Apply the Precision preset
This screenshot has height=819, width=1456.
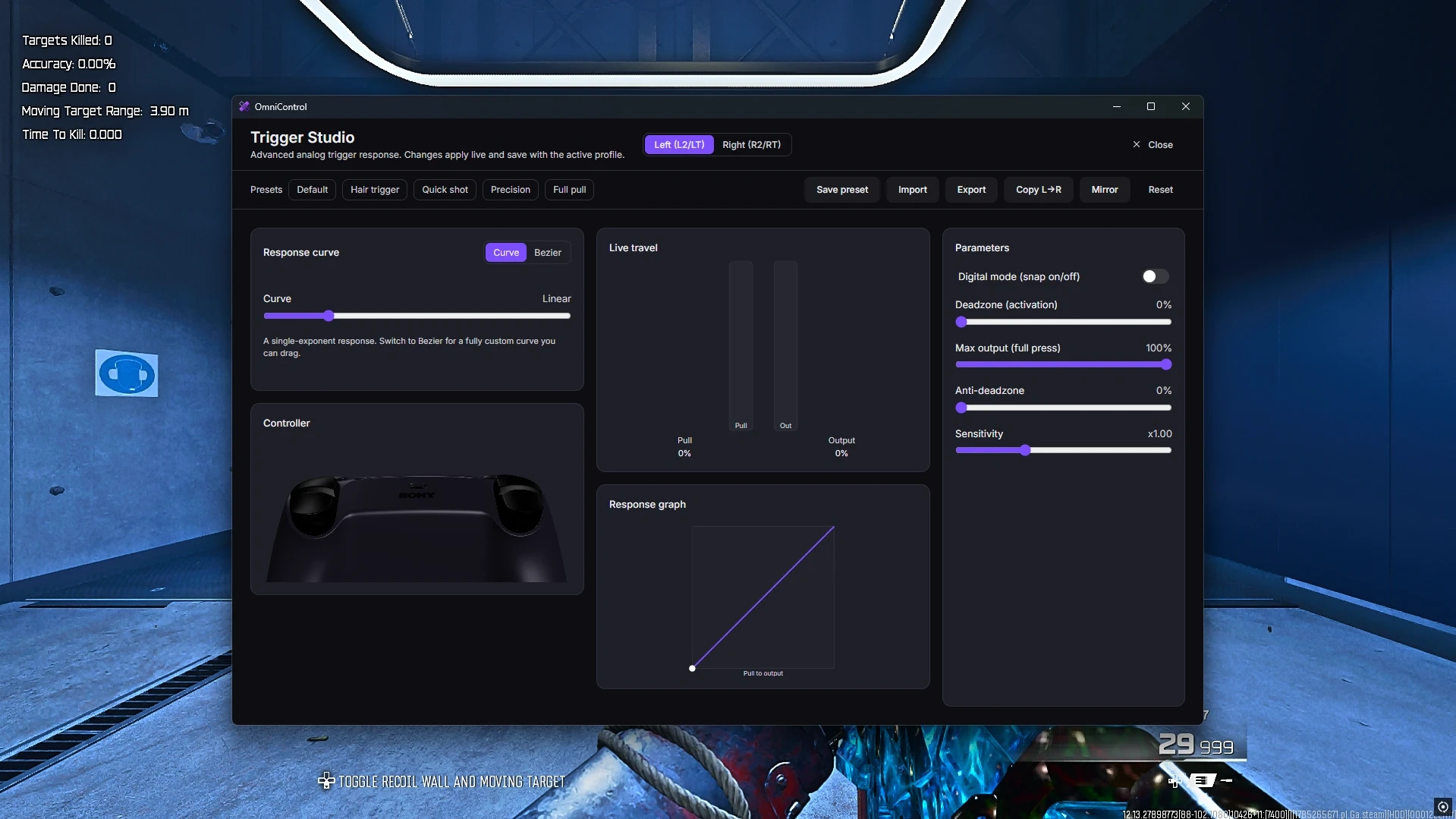pos(511,190)
